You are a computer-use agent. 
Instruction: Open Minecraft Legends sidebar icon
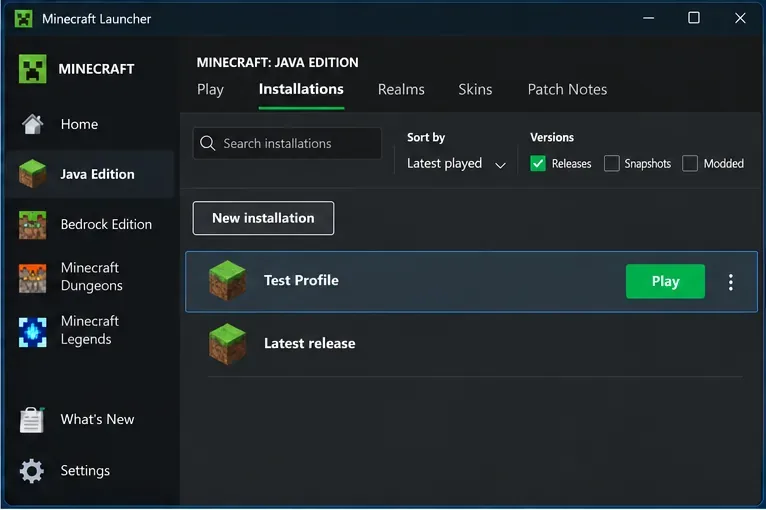point(32,332)
